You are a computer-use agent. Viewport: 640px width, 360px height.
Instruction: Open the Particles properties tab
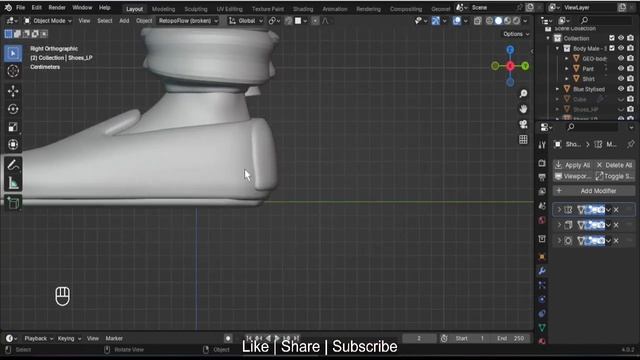click(x=542, y=285)
